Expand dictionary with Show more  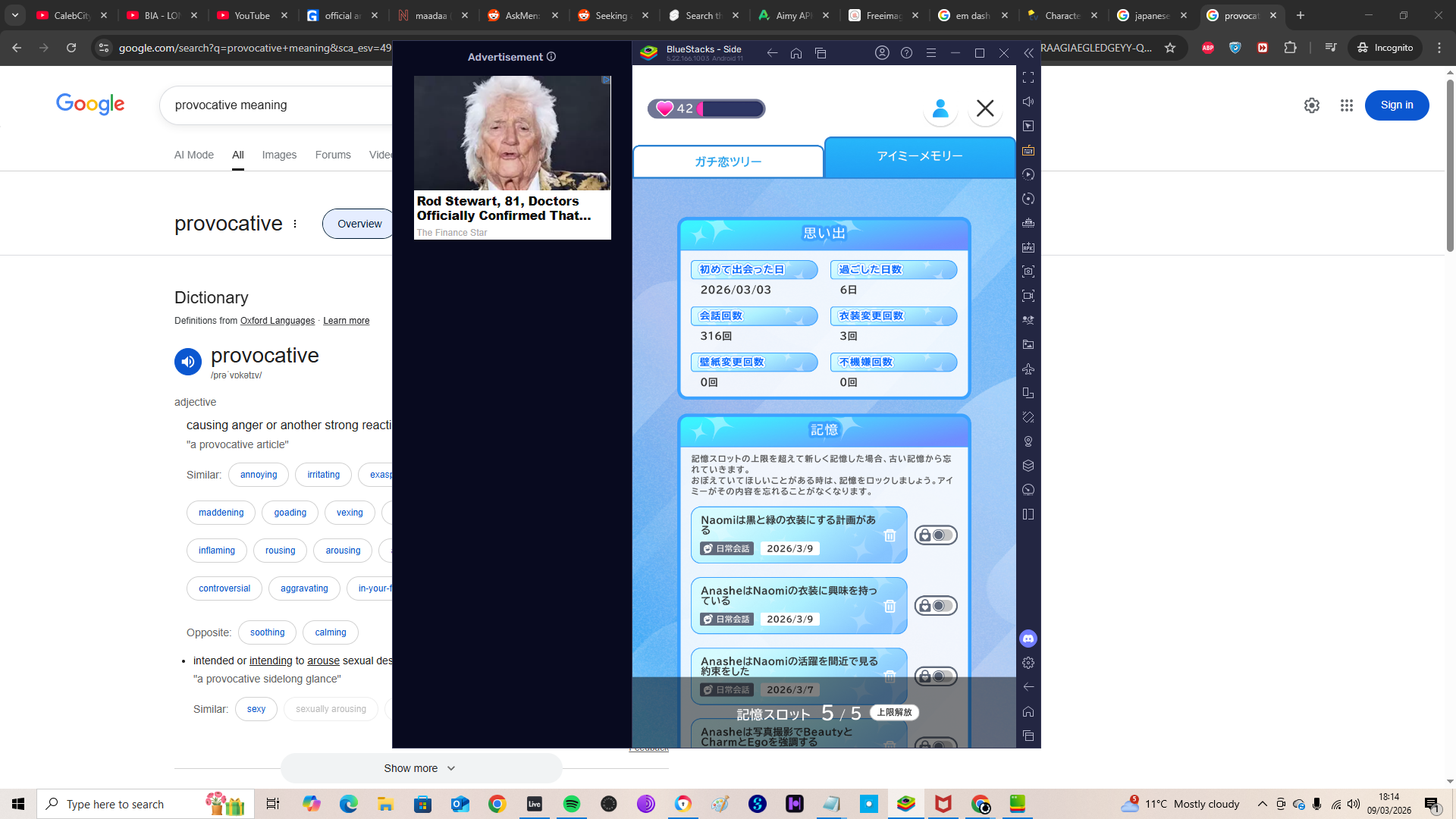pos(421,768)
